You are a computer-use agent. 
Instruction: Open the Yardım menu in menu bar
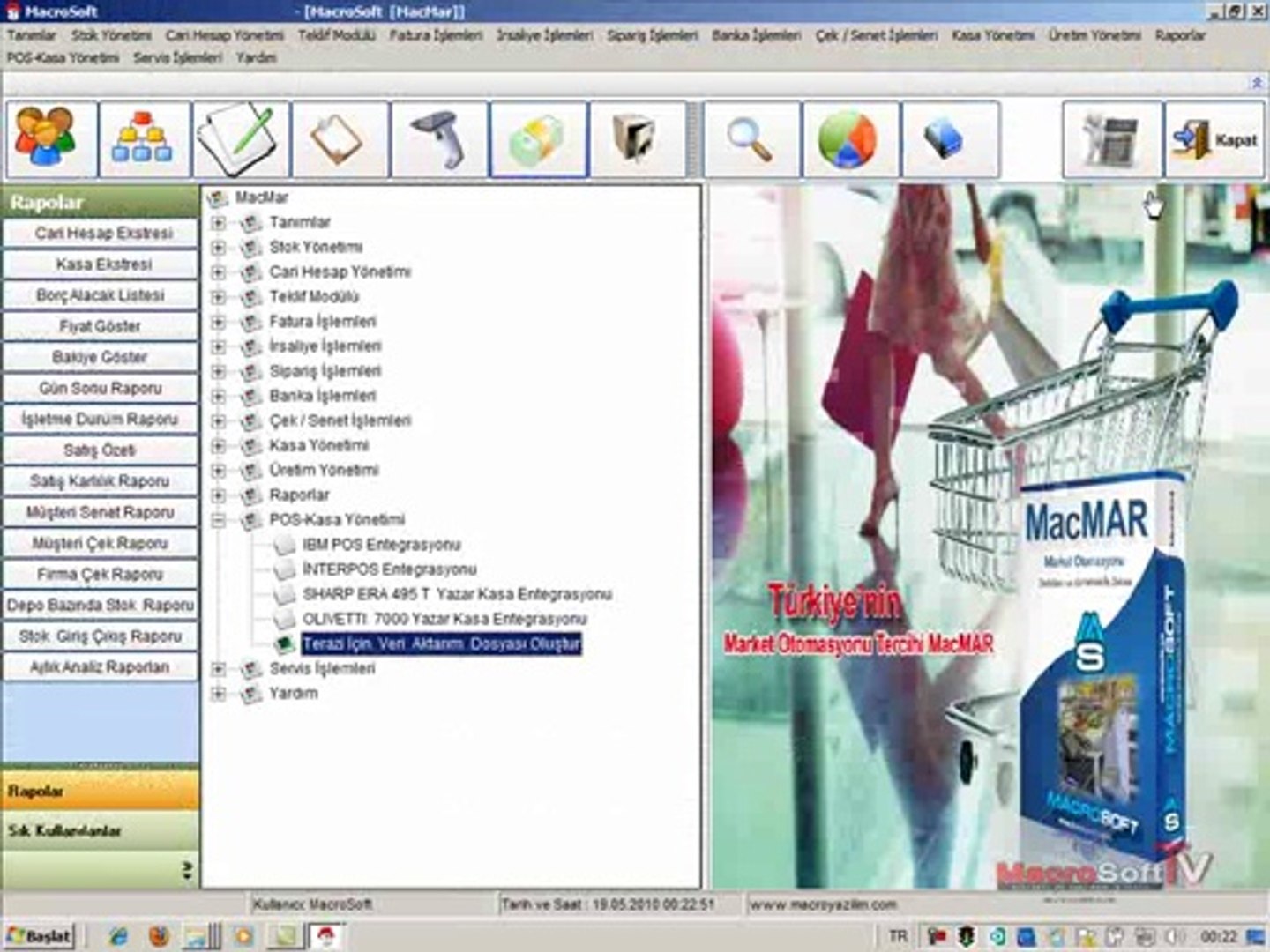tap(256, 57)
